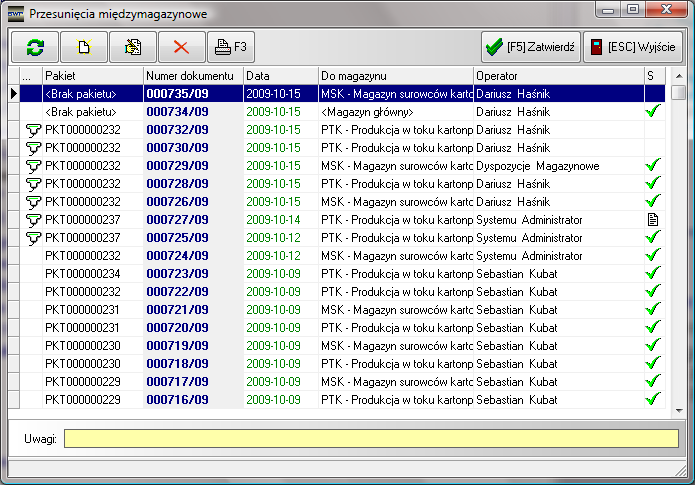
Task: Confirm with the [F5] Zatwierdź button
Action: click(529, 47)
